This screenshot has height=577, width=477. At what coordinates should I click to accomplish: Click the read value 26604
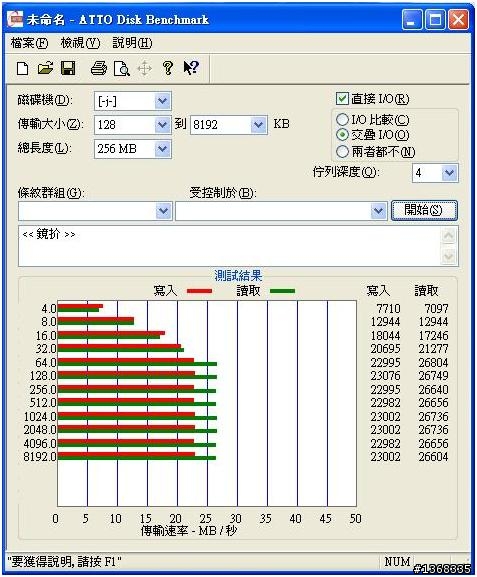pyautogui.click(x=434, y=457)
